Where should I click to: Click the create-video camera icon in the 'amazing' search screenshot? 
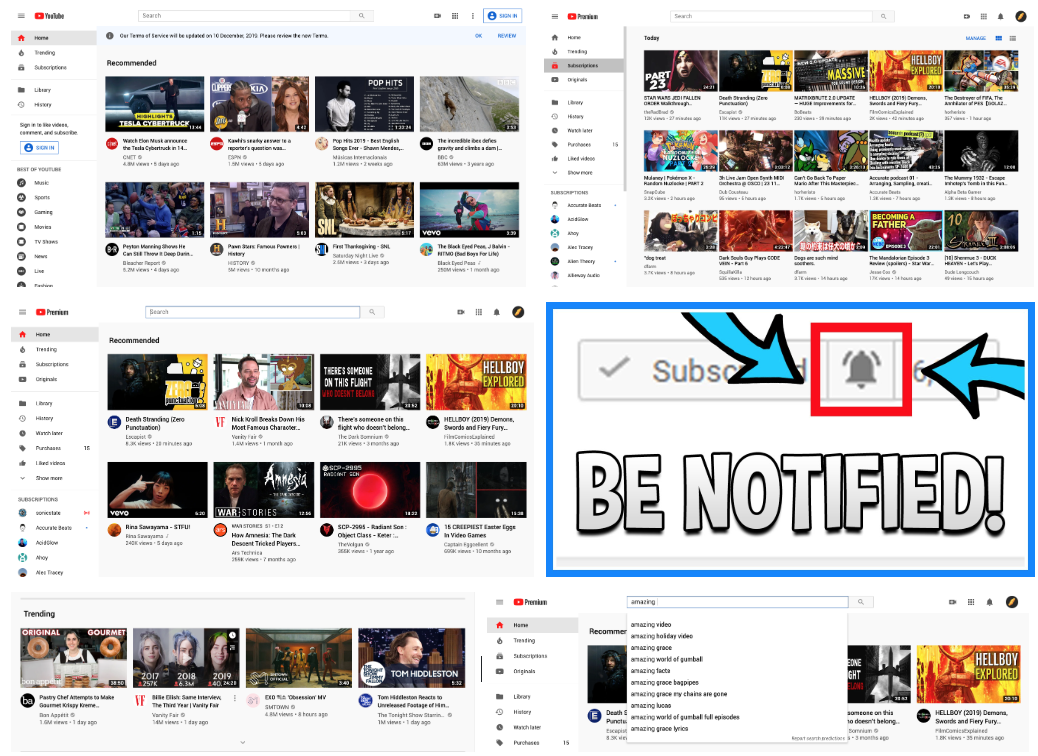click(953, 602)
